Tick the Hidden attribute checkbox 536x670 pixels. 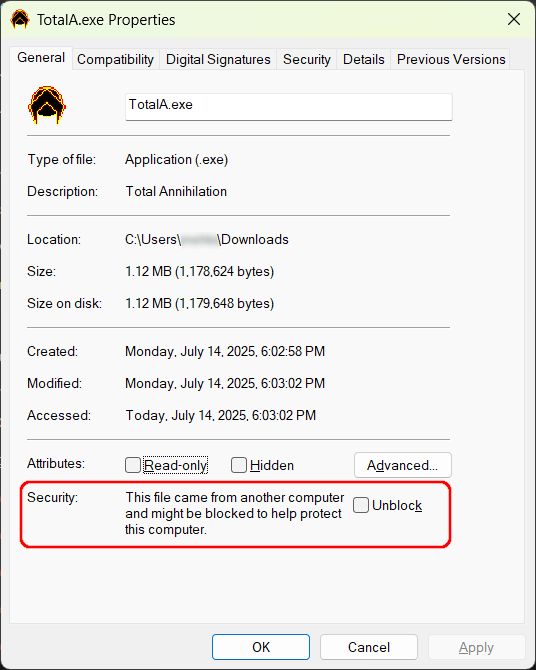pos(239,465)
